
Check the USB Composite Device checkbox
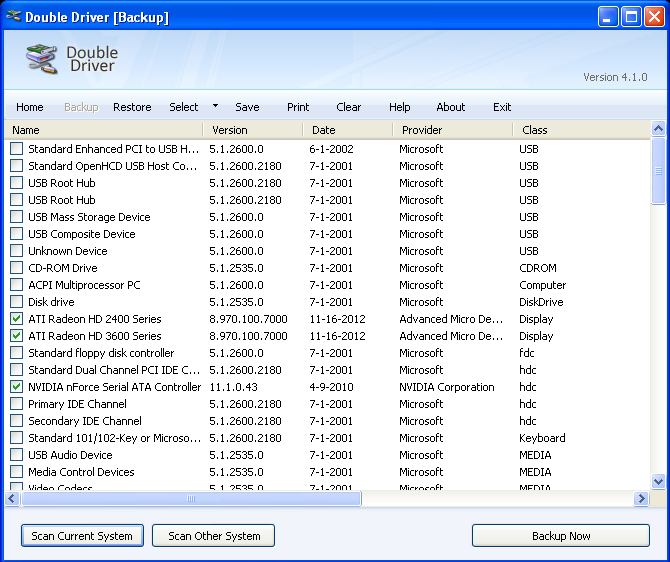16,234
